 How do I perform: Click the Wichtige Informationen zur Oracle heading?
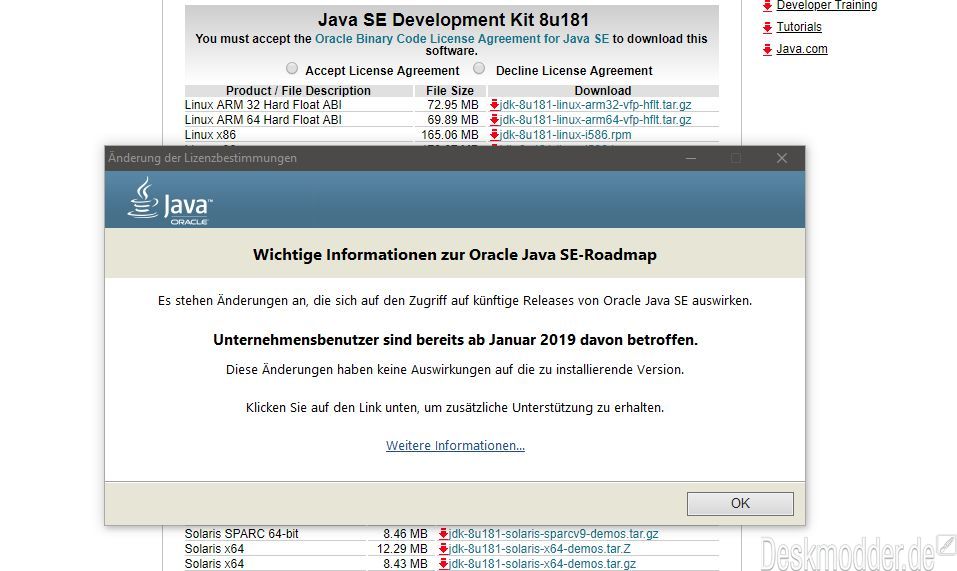point(455,255)
